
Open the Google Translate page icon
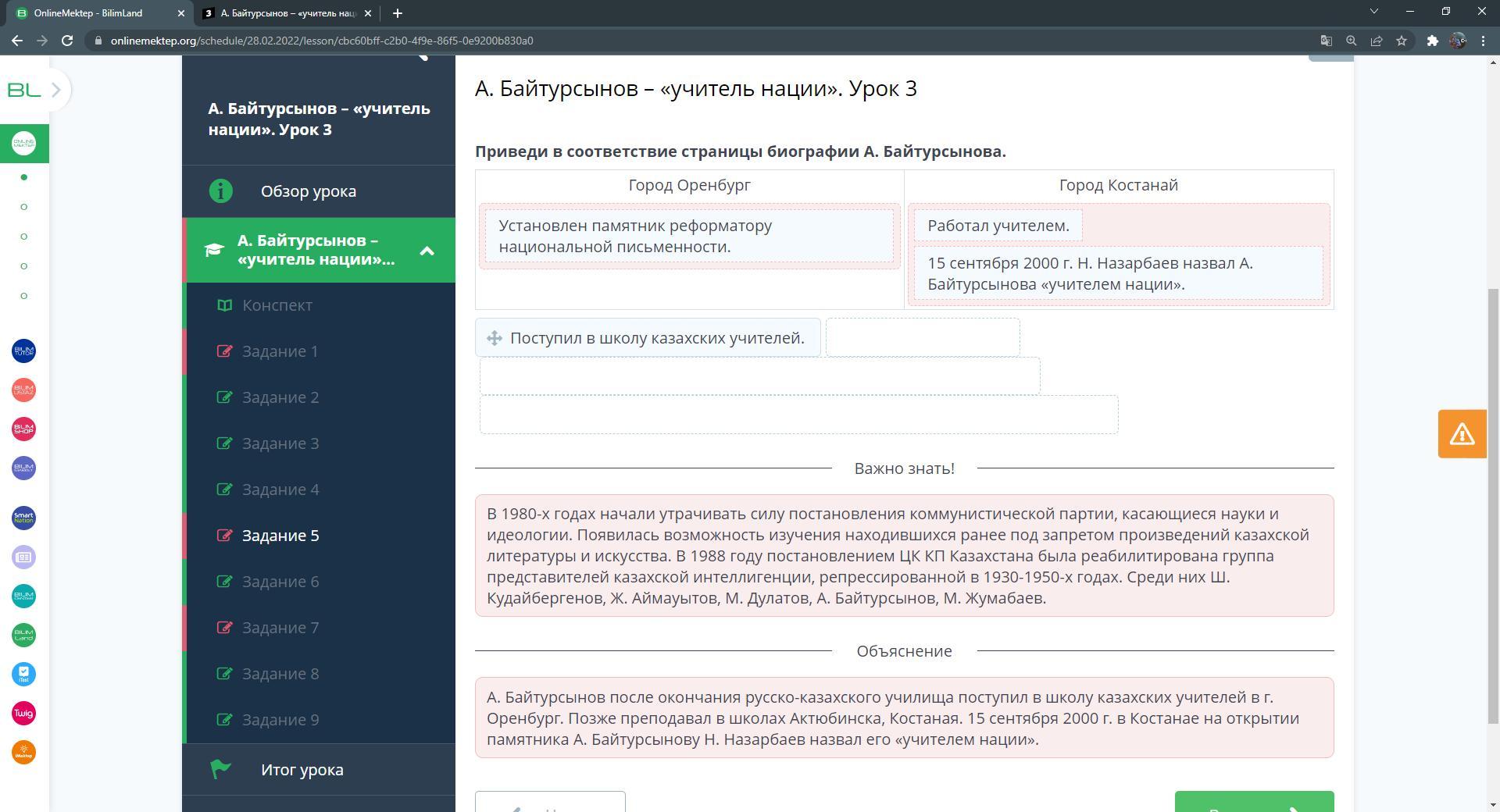pos(1326,41)
